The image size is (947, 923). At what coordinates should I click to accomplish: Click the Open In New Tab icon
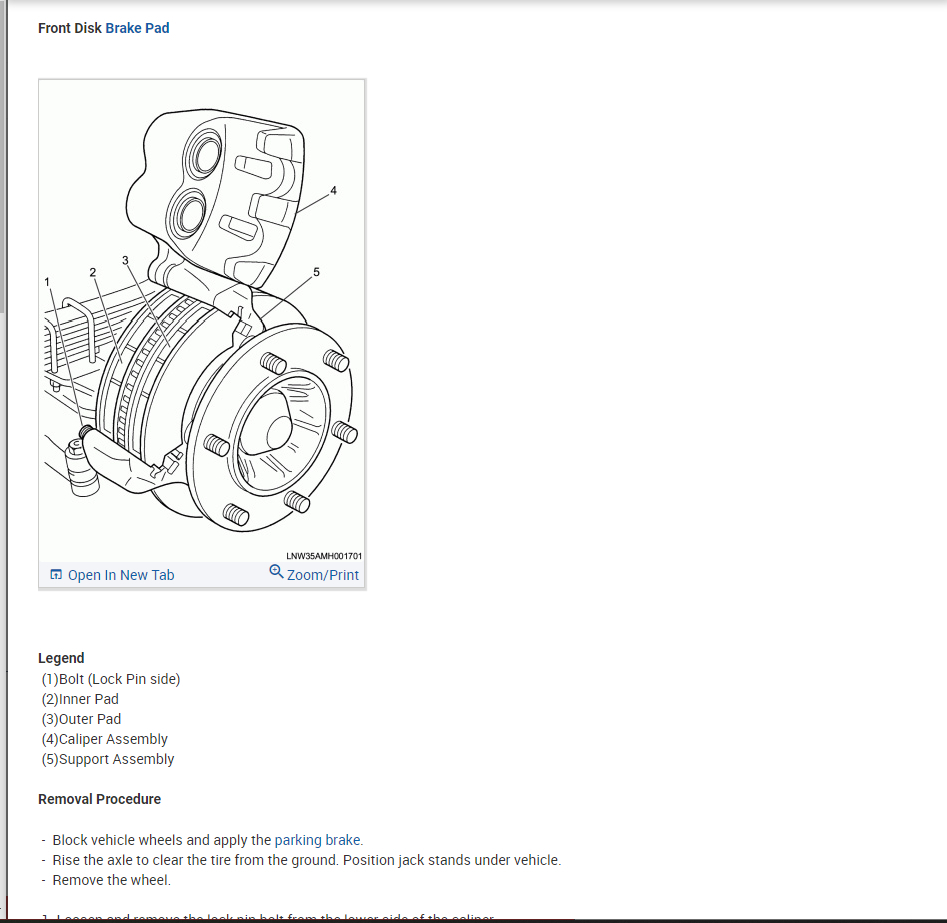[56, 574]
